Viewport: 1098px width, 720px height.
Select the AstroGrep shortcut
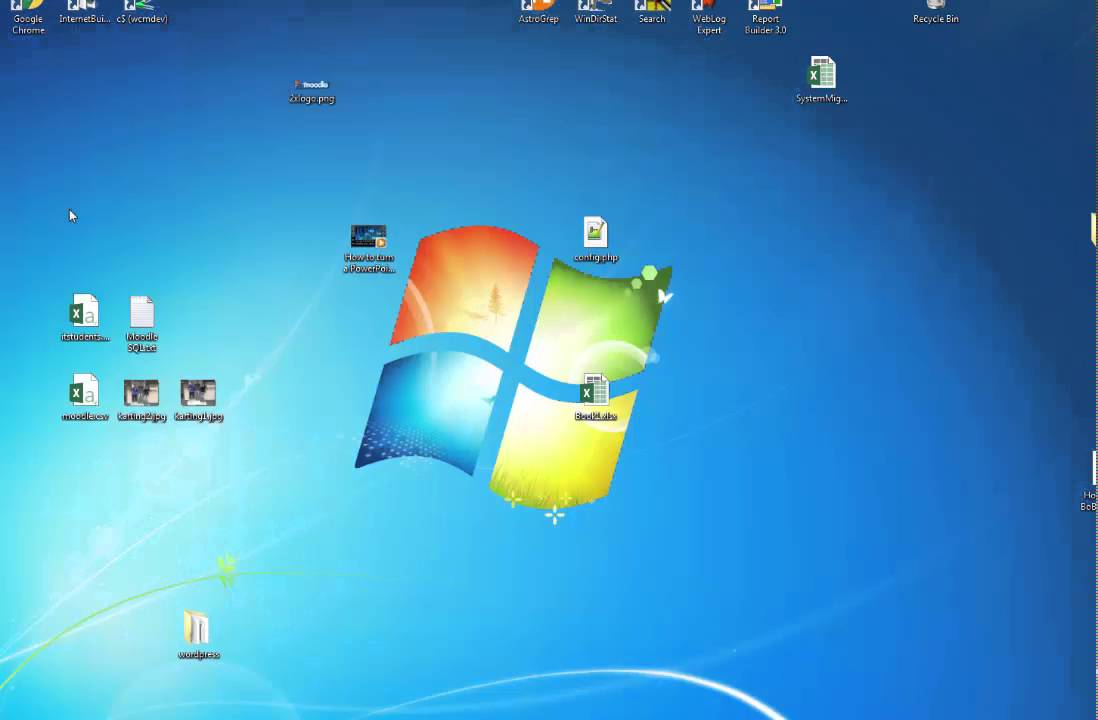[538, 12]
